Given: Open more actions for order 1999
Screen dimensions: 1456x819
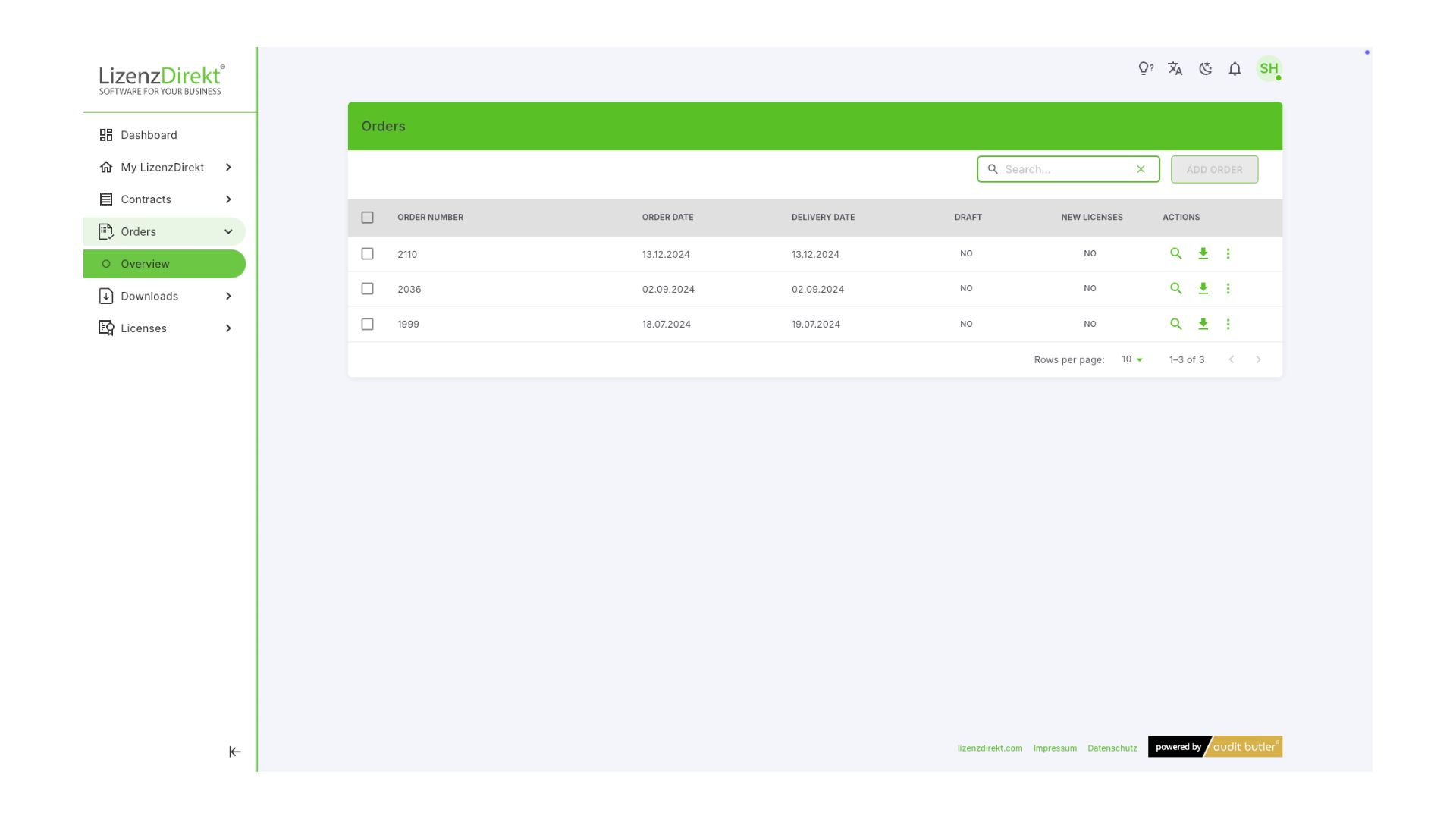Looking at the screenshot, I should [x=1228, y=324].
